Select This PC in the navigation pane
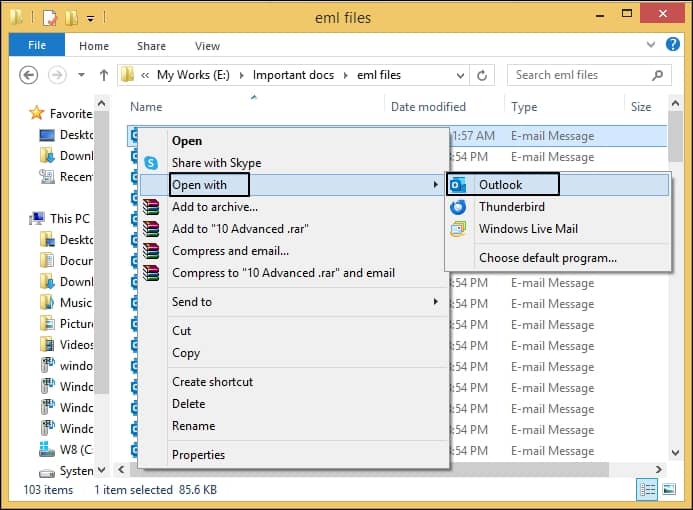Viewport: 693px width, 510px height. click(x=60, y=219)
